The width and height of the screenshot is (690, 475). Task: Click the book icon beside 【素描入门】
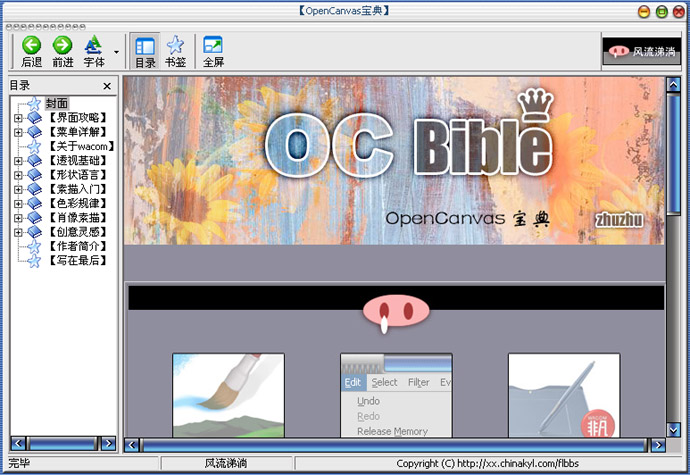[34, 189]
